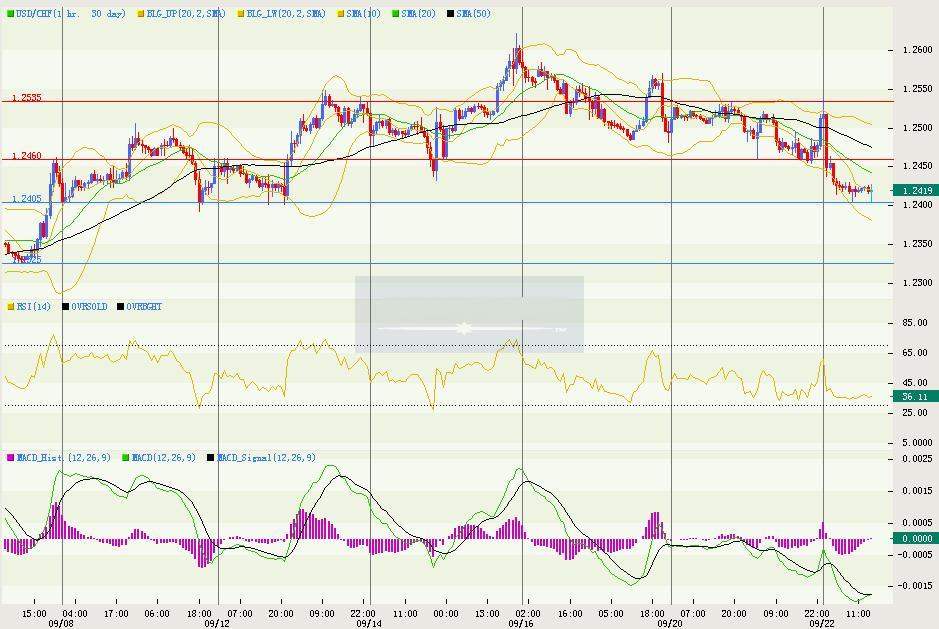Click the 1.2350 price axis label
The image size is (939, 629).
coord(917,244)
